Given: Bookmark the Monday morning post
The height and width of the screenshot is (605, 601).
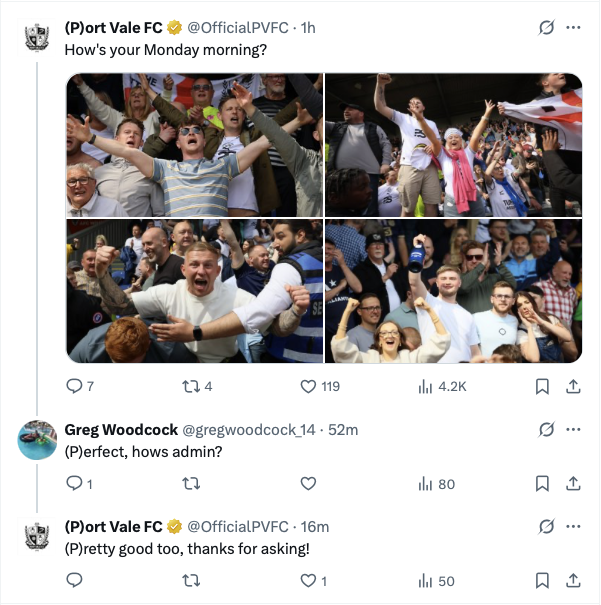Looking at the screenshot, I should click(x=542, y=386).
